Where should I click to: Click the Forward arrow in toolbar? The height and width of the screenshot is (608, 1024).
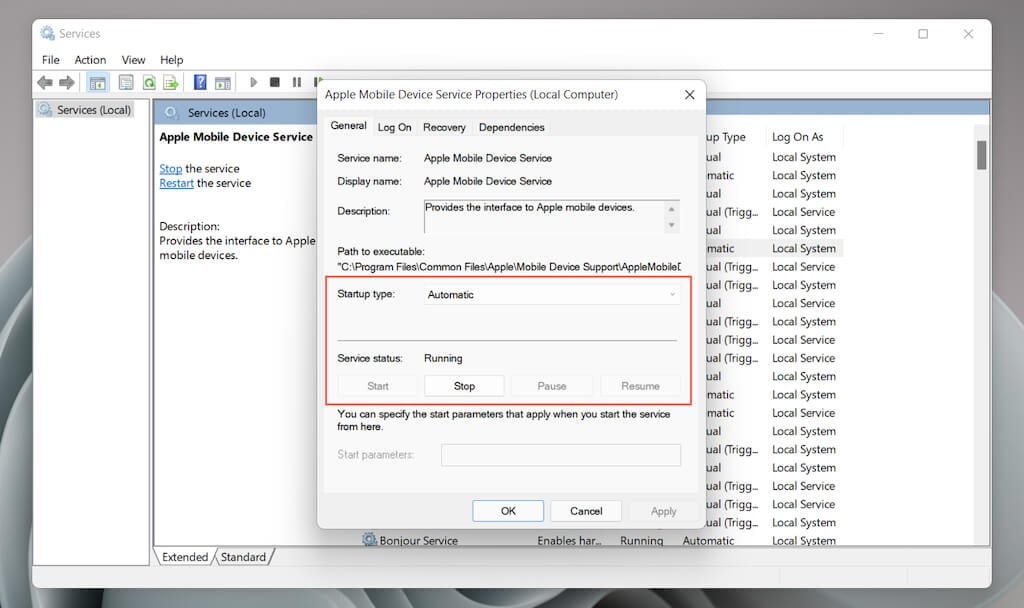pos(67,82)
